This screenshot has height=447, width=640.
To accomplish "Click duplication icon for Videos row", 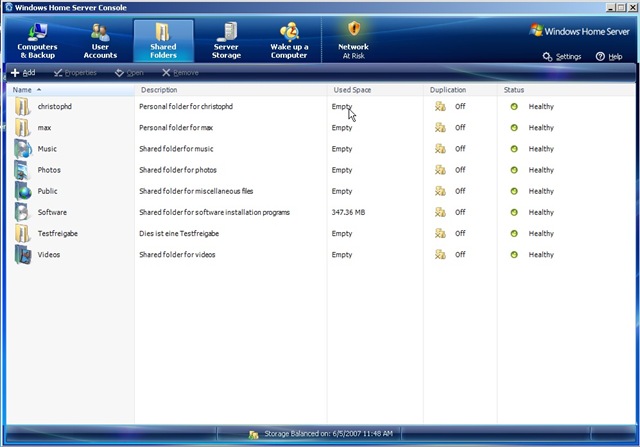I will (440, 255).
